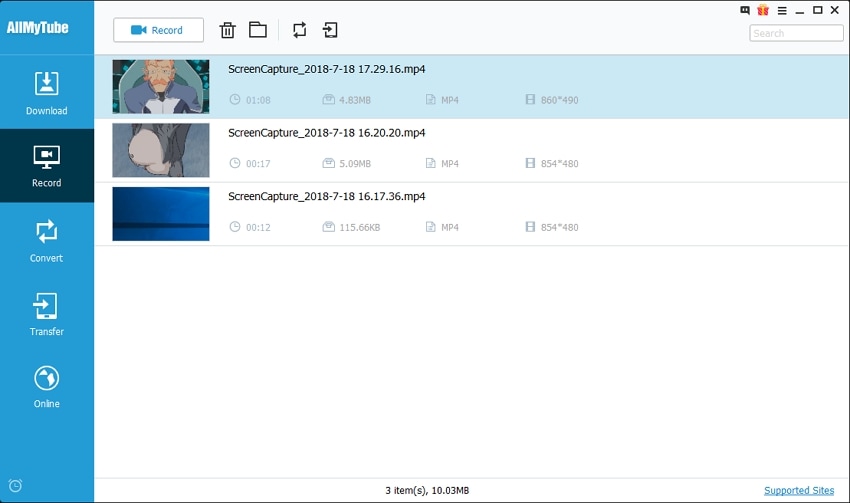Click the thumbnail of the 17.29.16 recording

161,86
